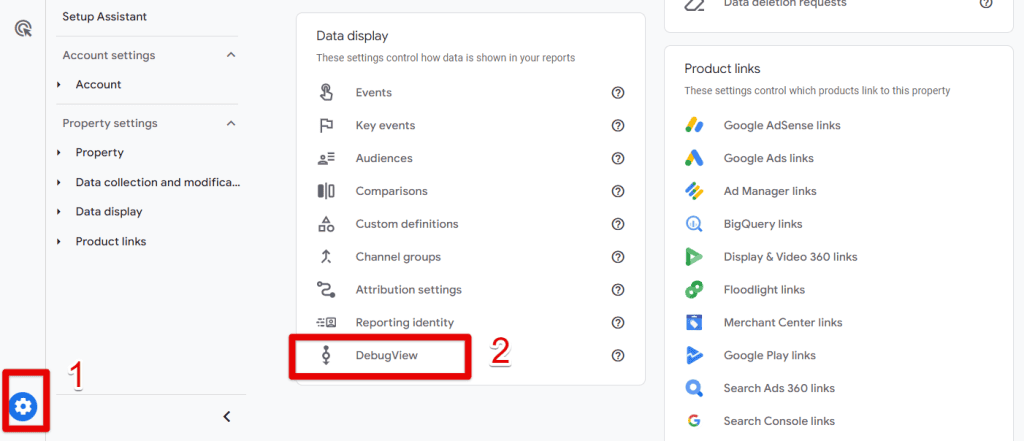The width and height of the screenshot is (1024, 441).
Task: Open Search Console links
Action: (x=779, y=421)
